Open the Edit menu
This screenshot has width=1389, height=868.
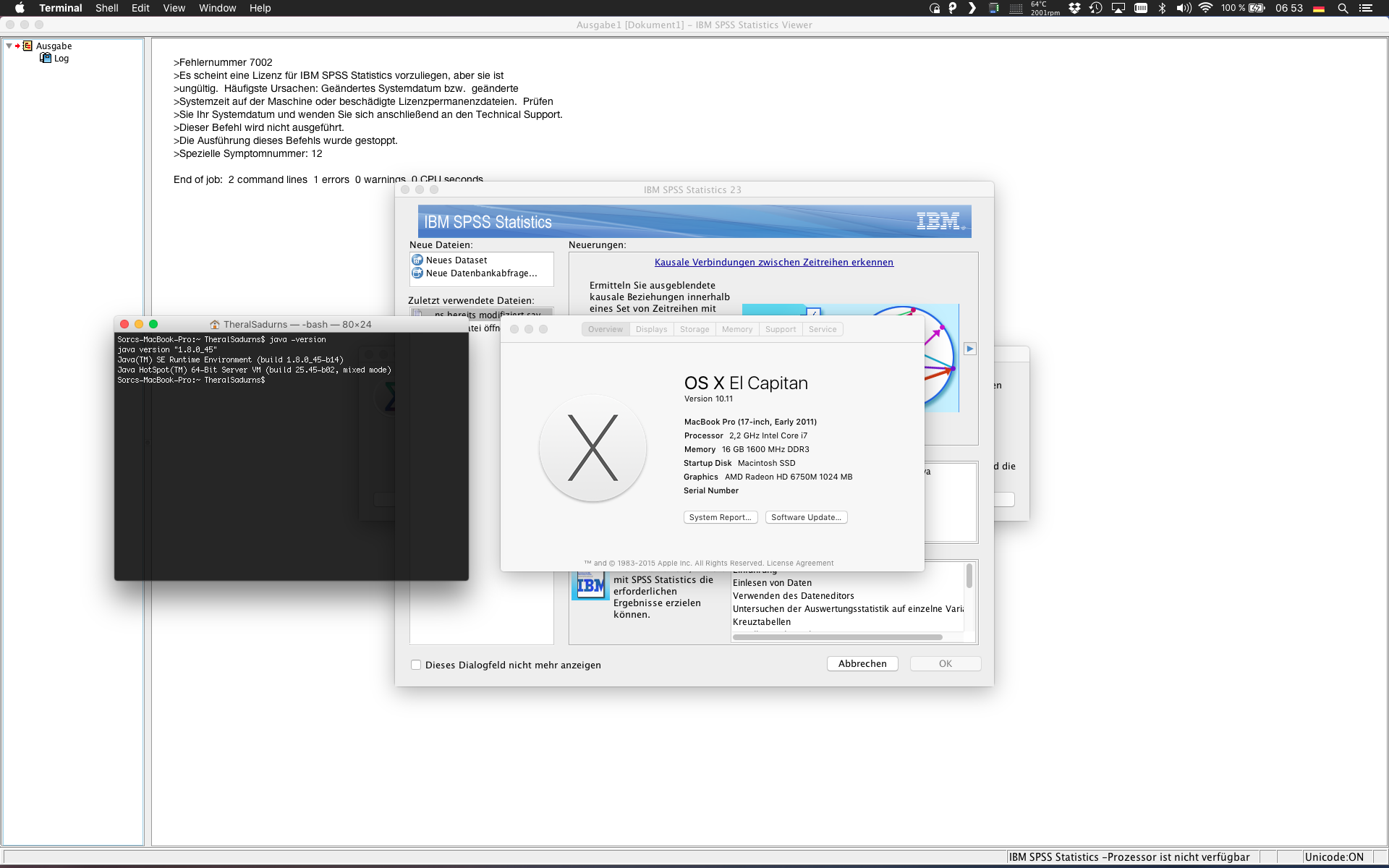point(140,8)
